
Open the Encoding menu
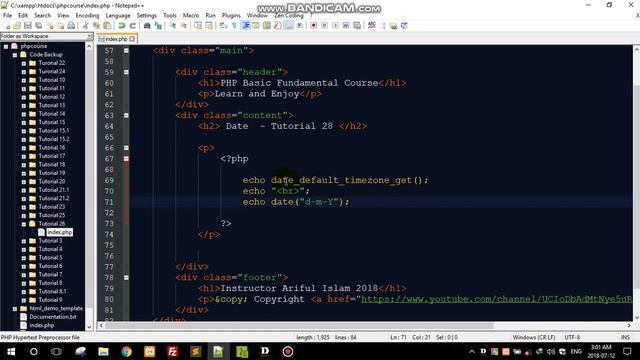(x=87, y=16)
